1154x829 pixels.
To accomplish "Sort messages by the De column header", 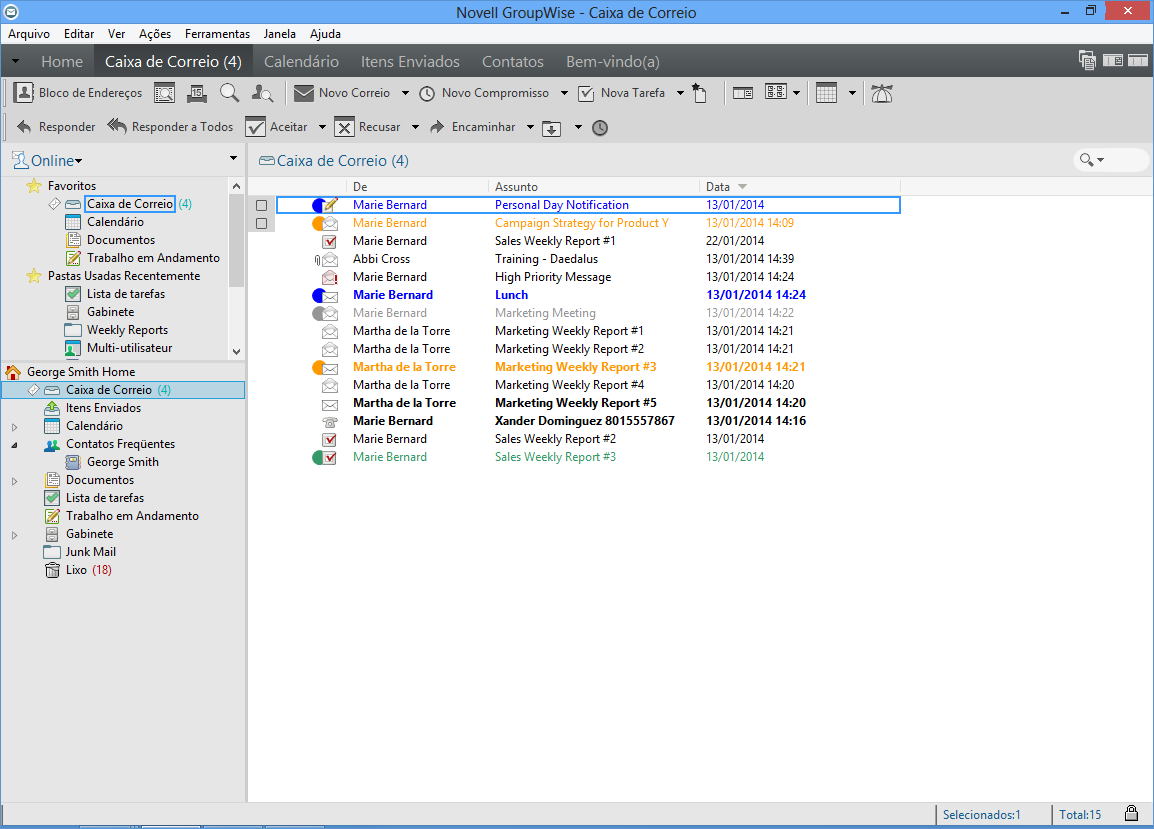I will pyautogui.click(x=417, y=187).
